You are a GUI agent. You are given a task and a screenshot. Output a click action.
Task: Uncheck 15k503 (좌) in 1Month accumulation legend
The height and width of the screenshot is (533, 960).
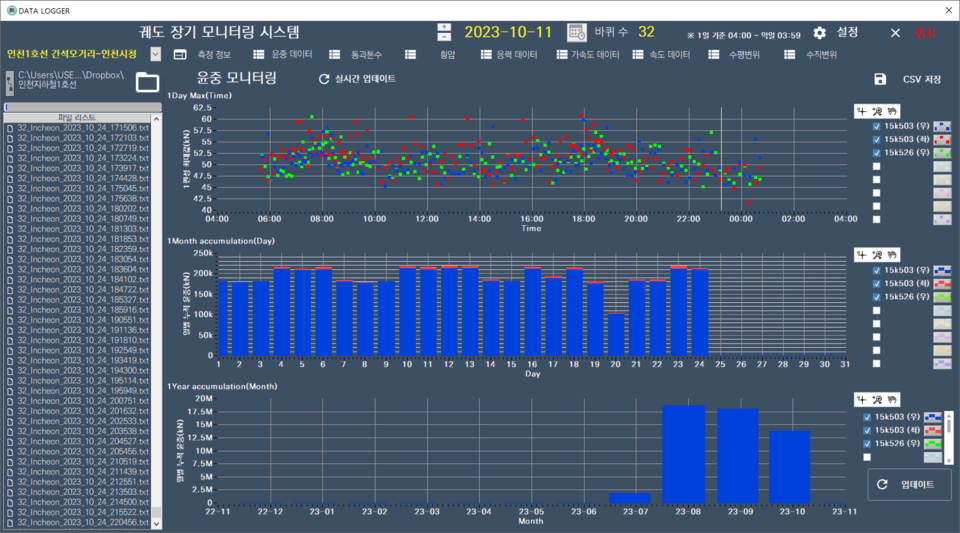pos(877,284)
